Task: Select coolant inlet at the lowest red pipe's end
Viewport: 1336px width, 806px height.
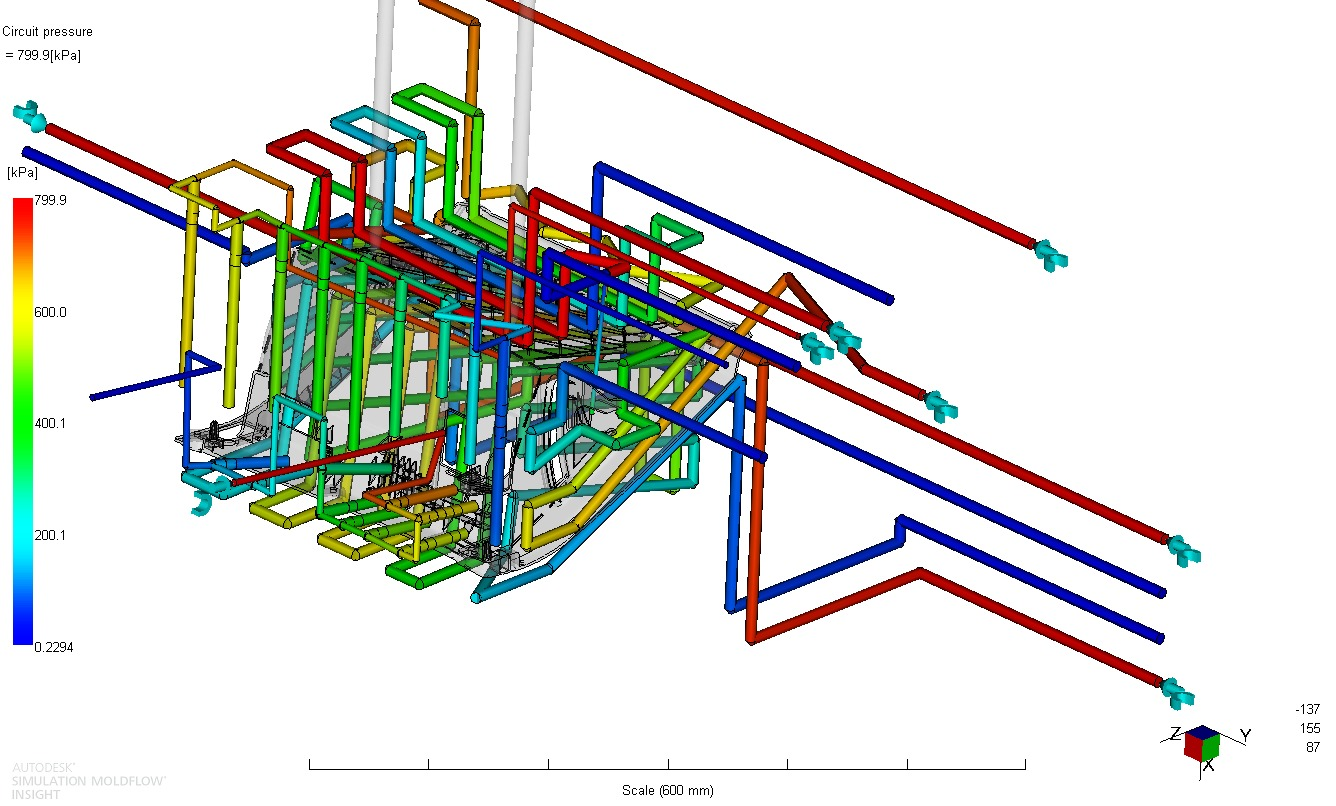Action: pyautogui.click(x=1177, y=692)
